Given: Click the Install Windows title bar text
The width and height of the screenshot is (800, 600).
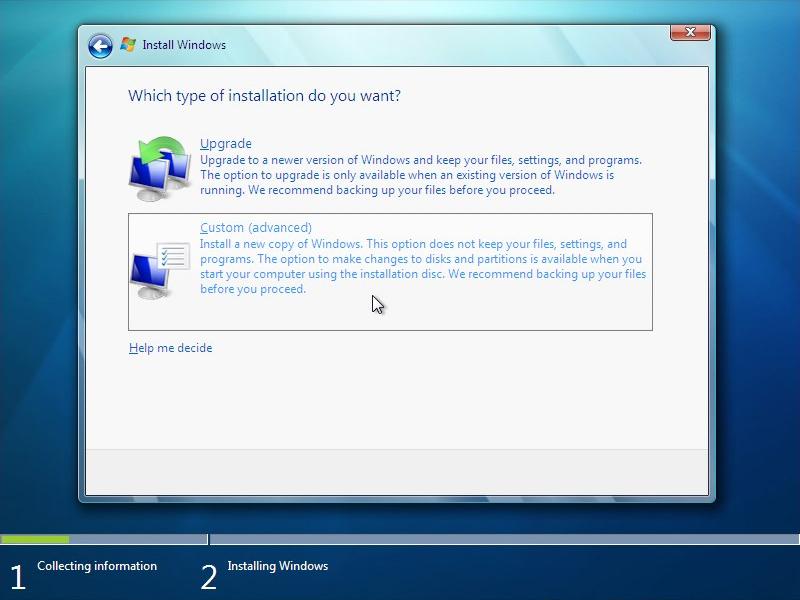Looking at the screenshot, I should pyautogui.click(x=186, y=44).
